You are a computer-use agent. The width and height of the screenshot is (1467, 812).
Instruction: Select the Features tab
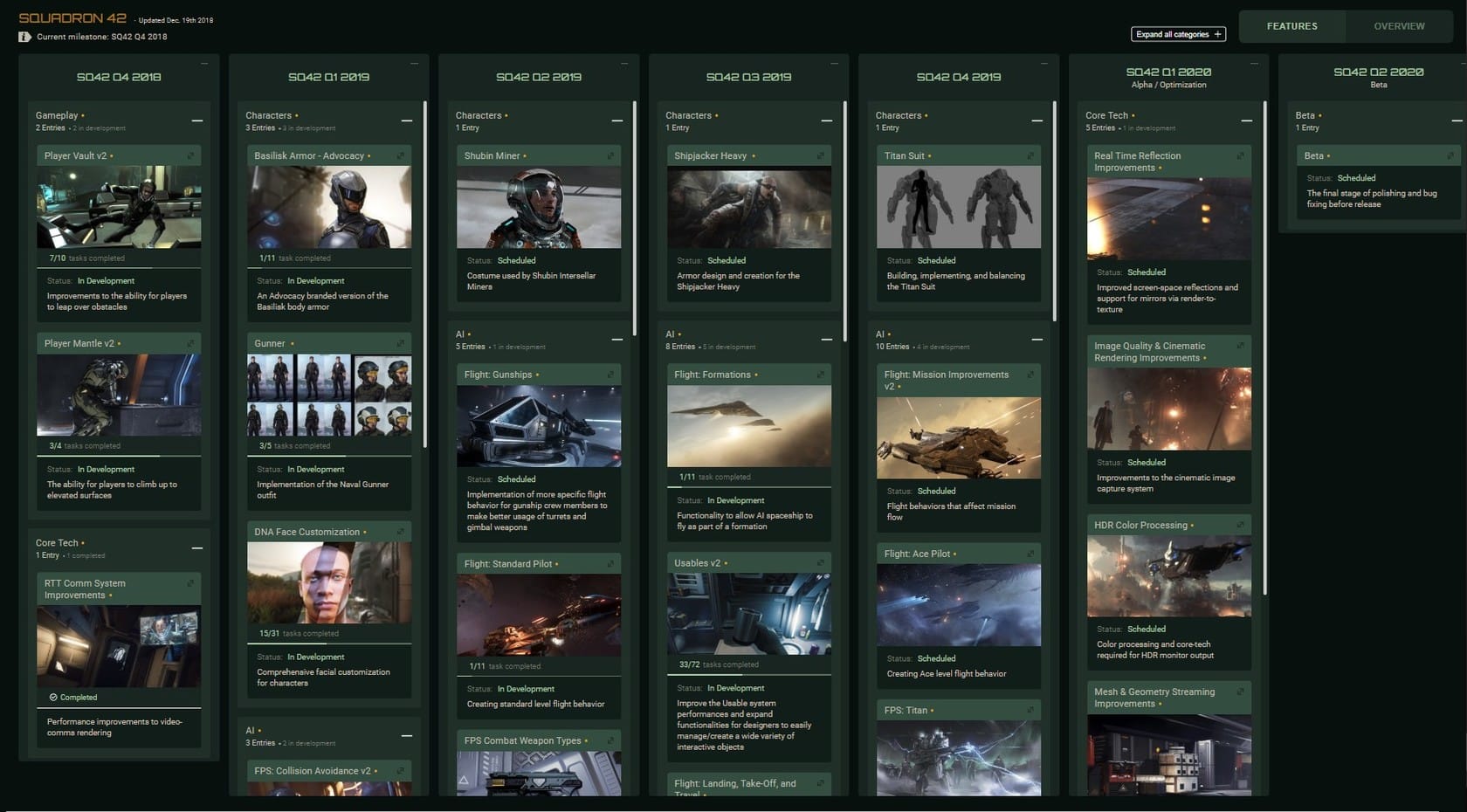pyautogui.click(x=1291, y=26)
